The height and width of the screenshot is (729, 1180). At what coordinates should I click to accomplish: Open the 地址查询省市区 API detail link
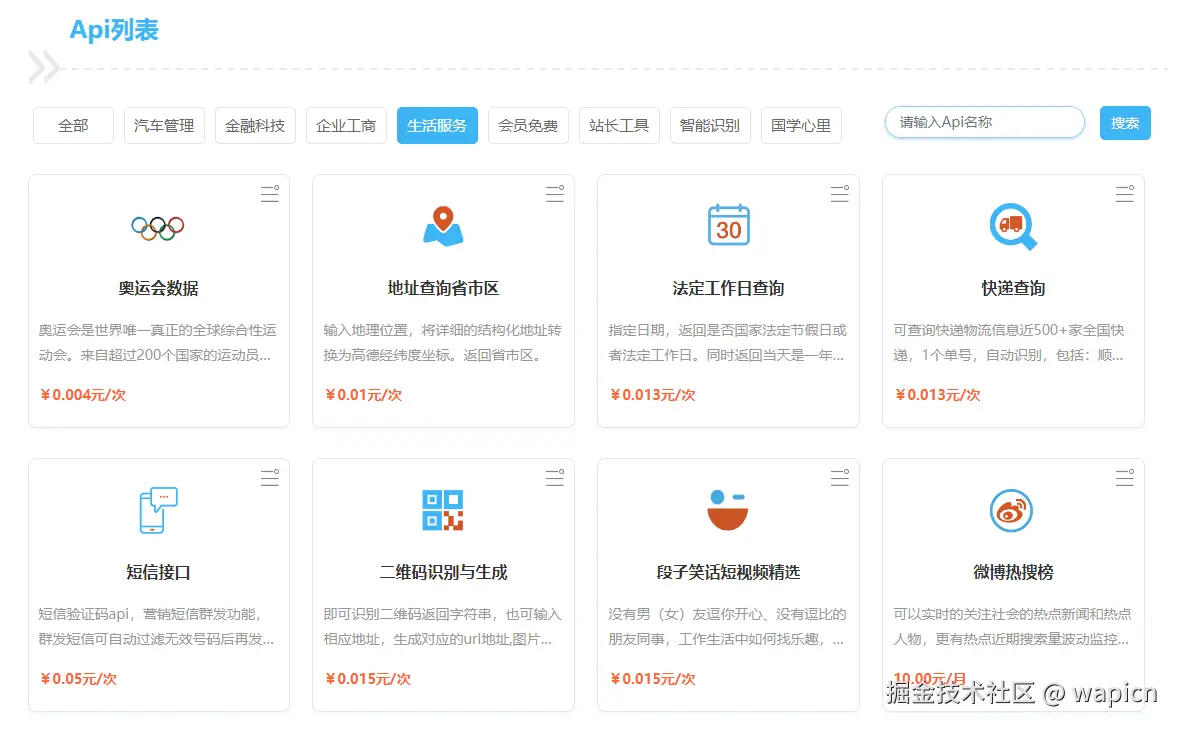[442, 288]
